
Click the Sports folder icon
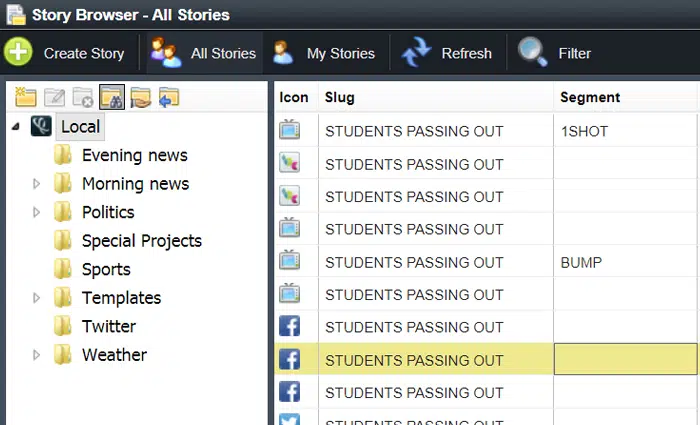62,269
